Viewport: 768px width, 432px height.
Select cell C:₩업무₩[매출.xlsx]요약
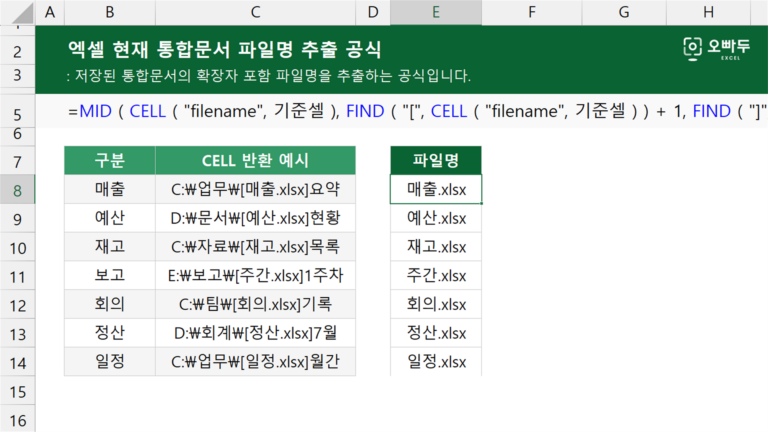pyautogui.click(x=255, y=189)
